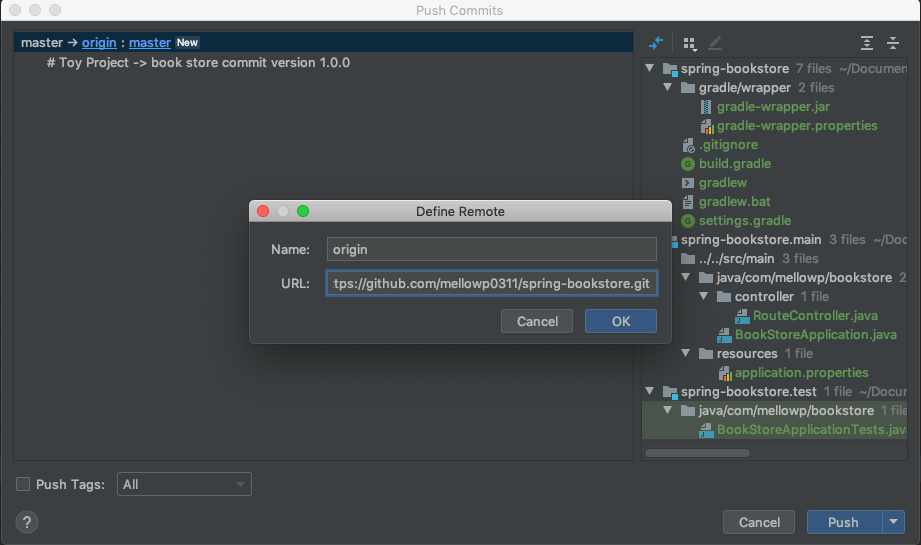
Task: Click the file tree horizontal scrollbar
Action: coord(697,453)
